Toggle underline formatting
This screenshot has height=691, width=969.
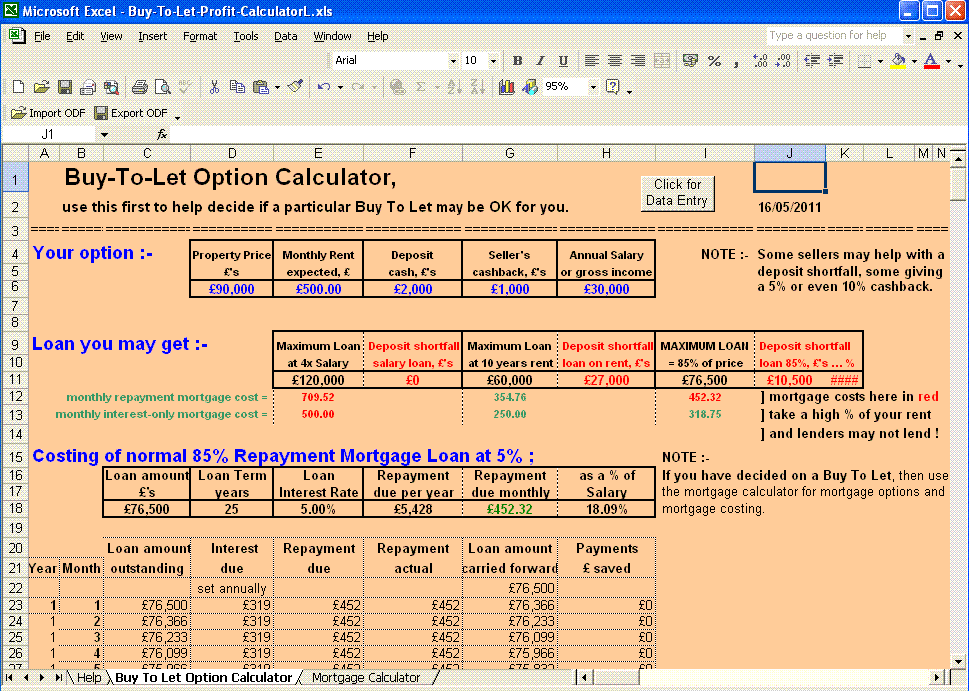563,61
